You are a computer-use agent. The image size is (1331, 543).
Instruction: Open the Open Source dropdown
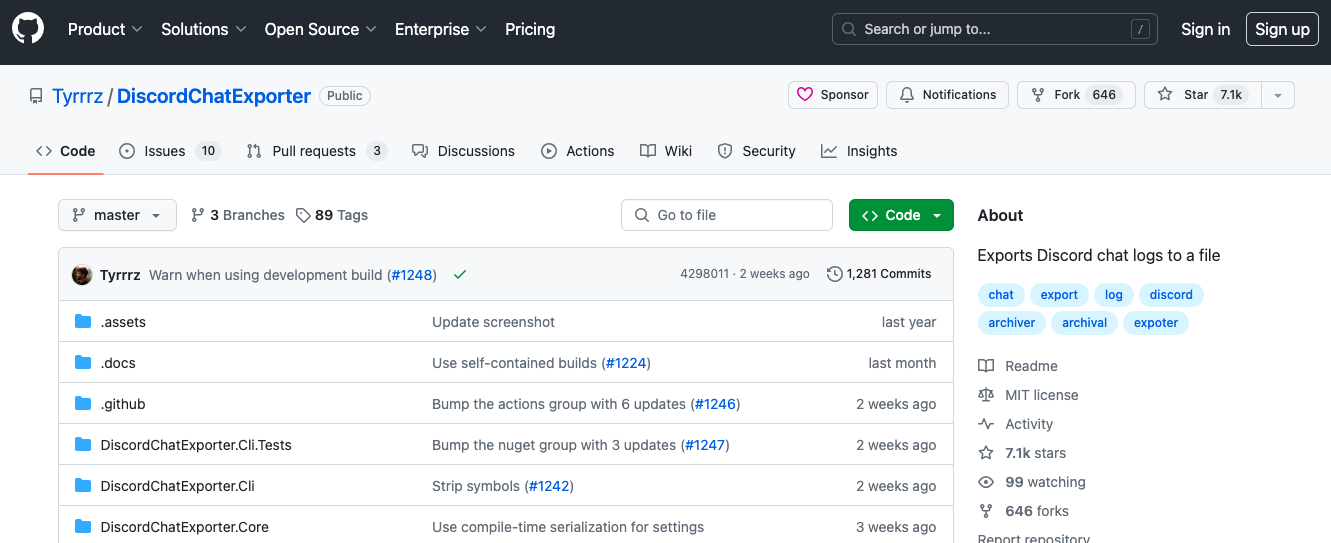tap(320, 29)
